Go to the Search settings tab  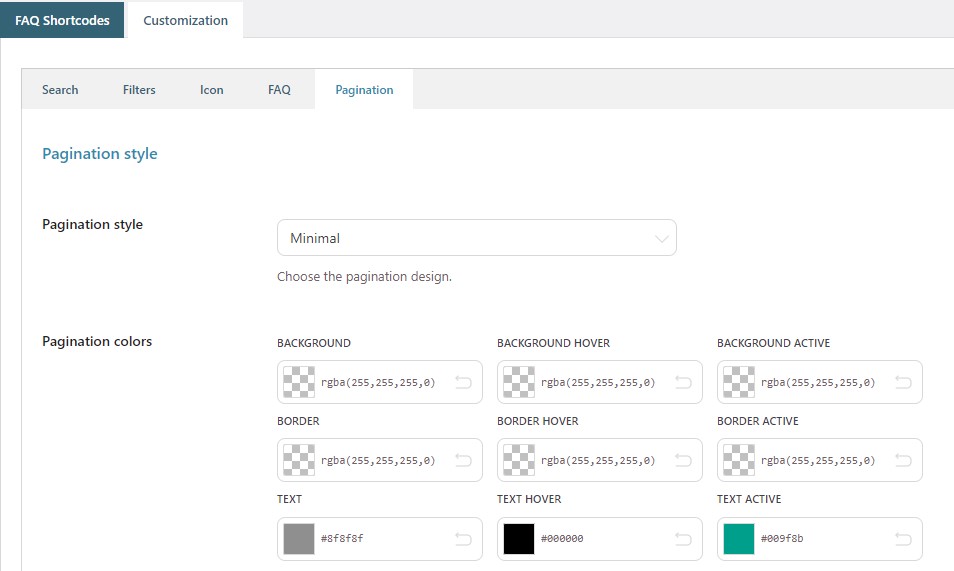coord(60,90)
